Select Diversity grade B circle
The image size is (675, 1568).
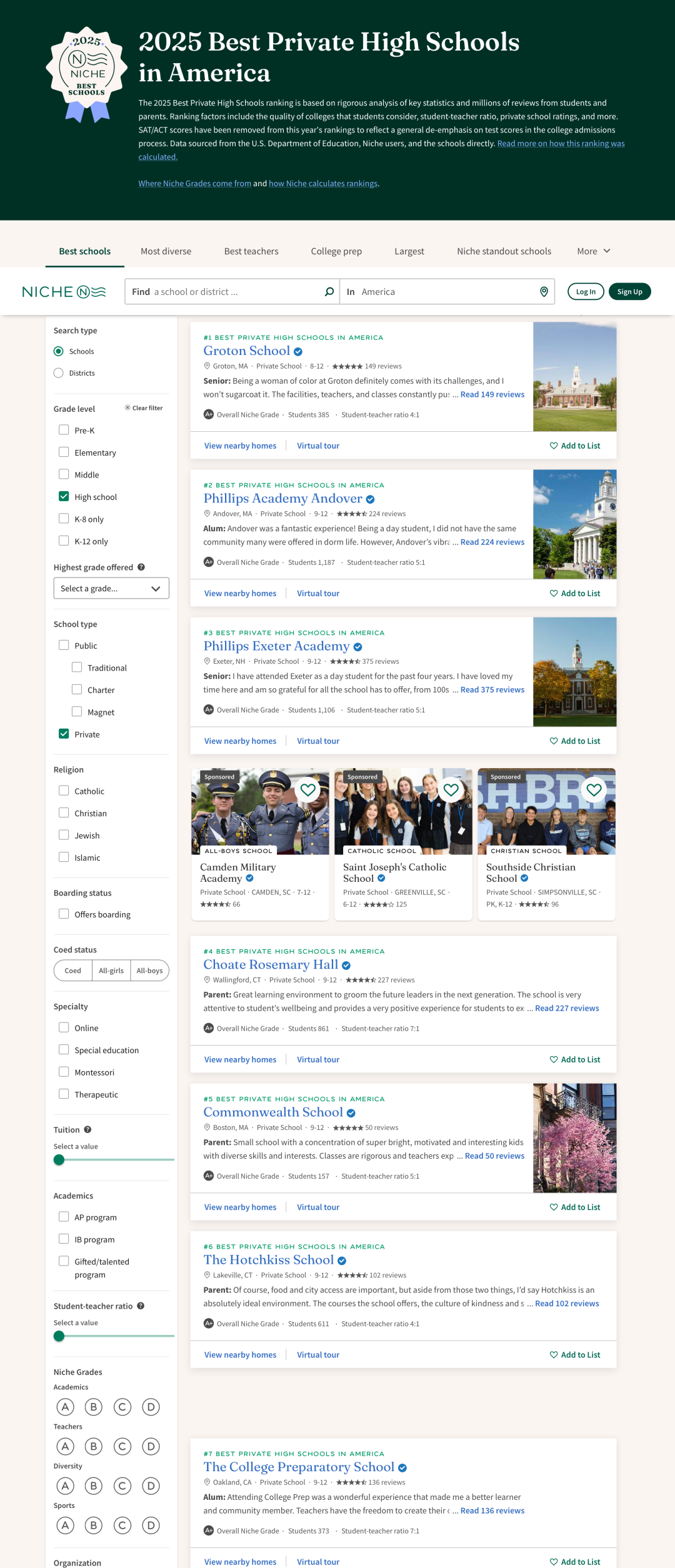tap(94, 1486)
